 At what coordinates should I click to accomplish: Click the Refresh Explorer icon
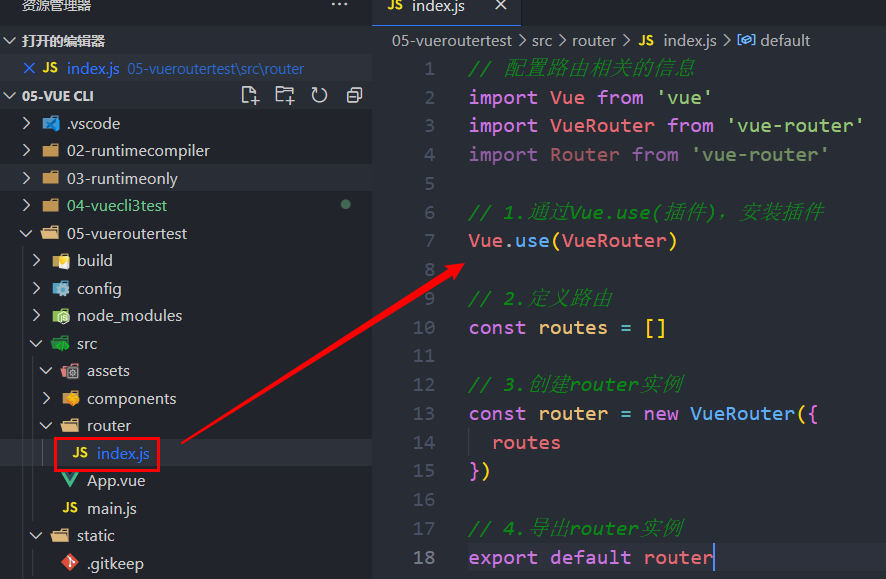pos(320,95)
